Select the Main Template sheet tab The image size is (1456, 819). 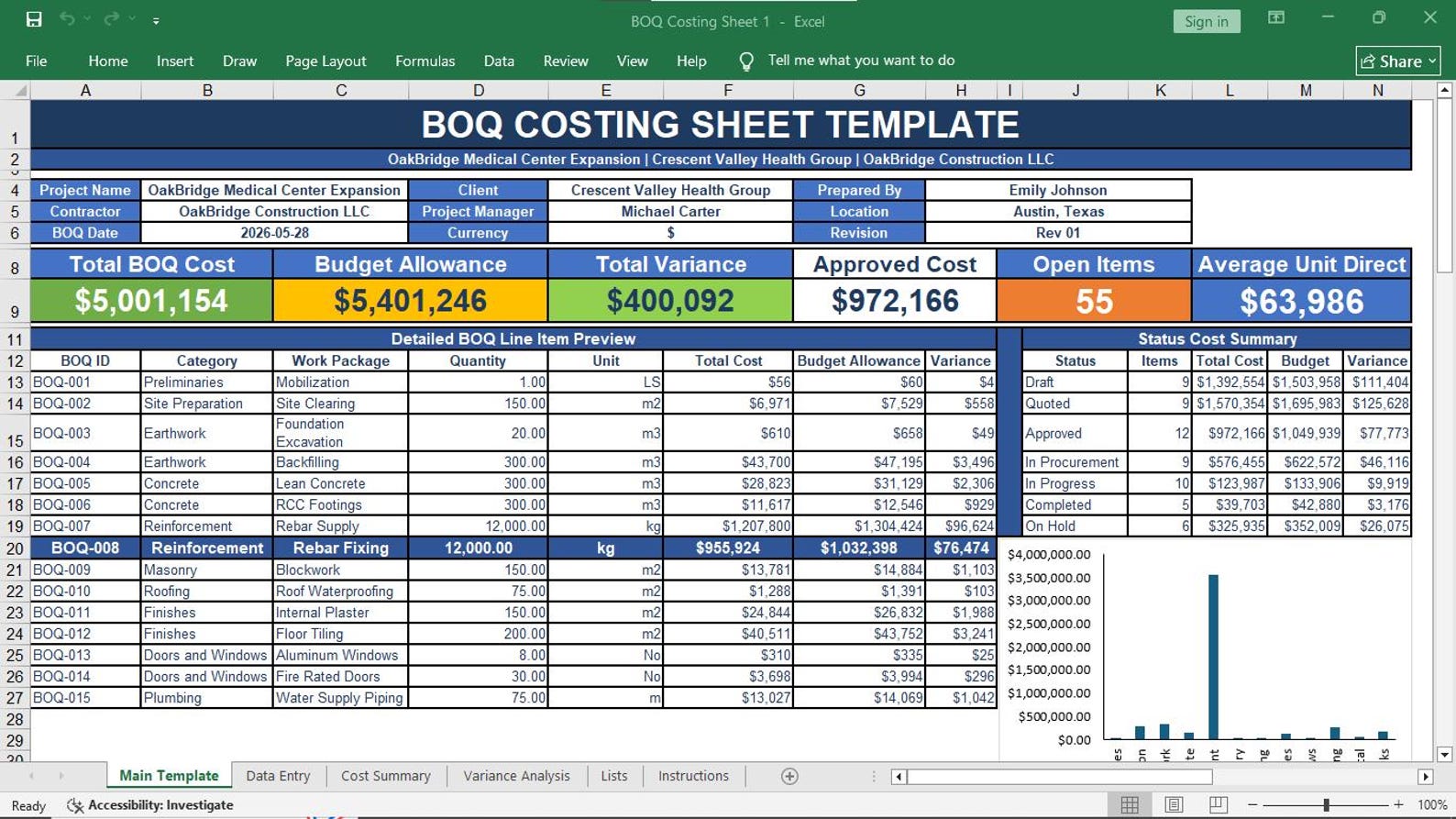pyautogui.click(x=169, y=776)
